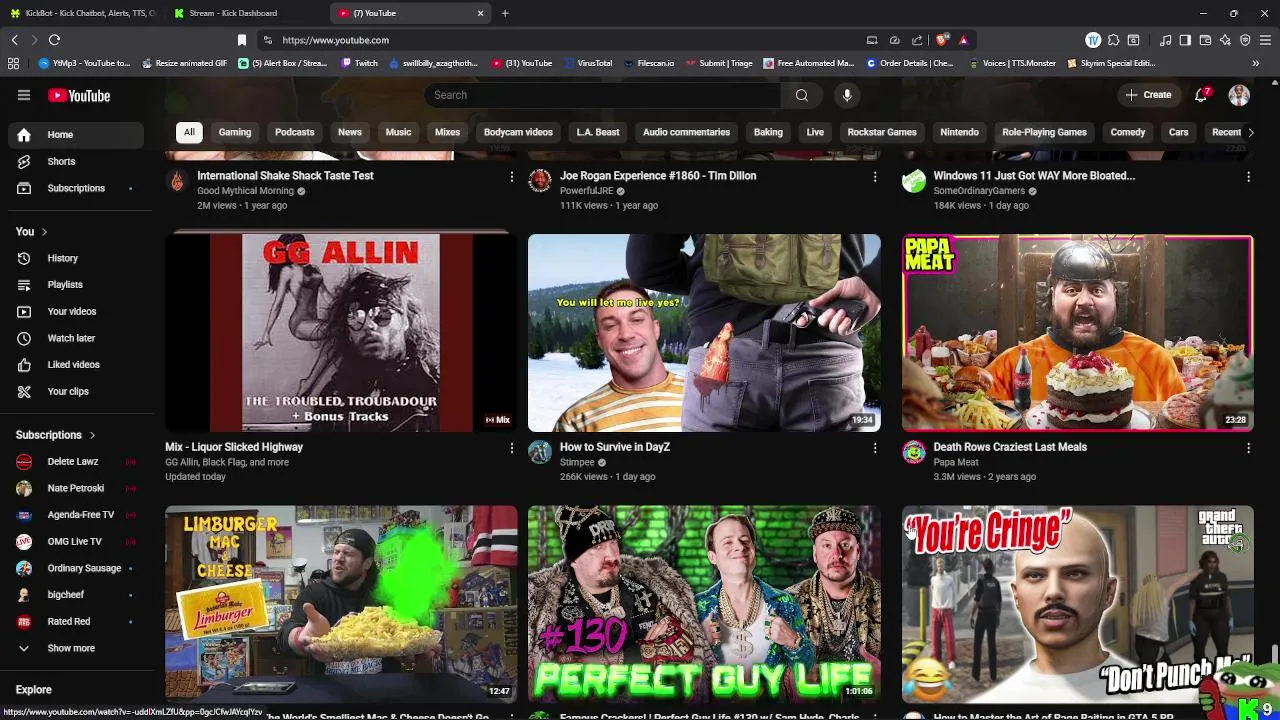The height and width of the screenshot is (720, 1280).
Task: Open the Ordinary Sausage subscription
Action: [x=76, y=568]
